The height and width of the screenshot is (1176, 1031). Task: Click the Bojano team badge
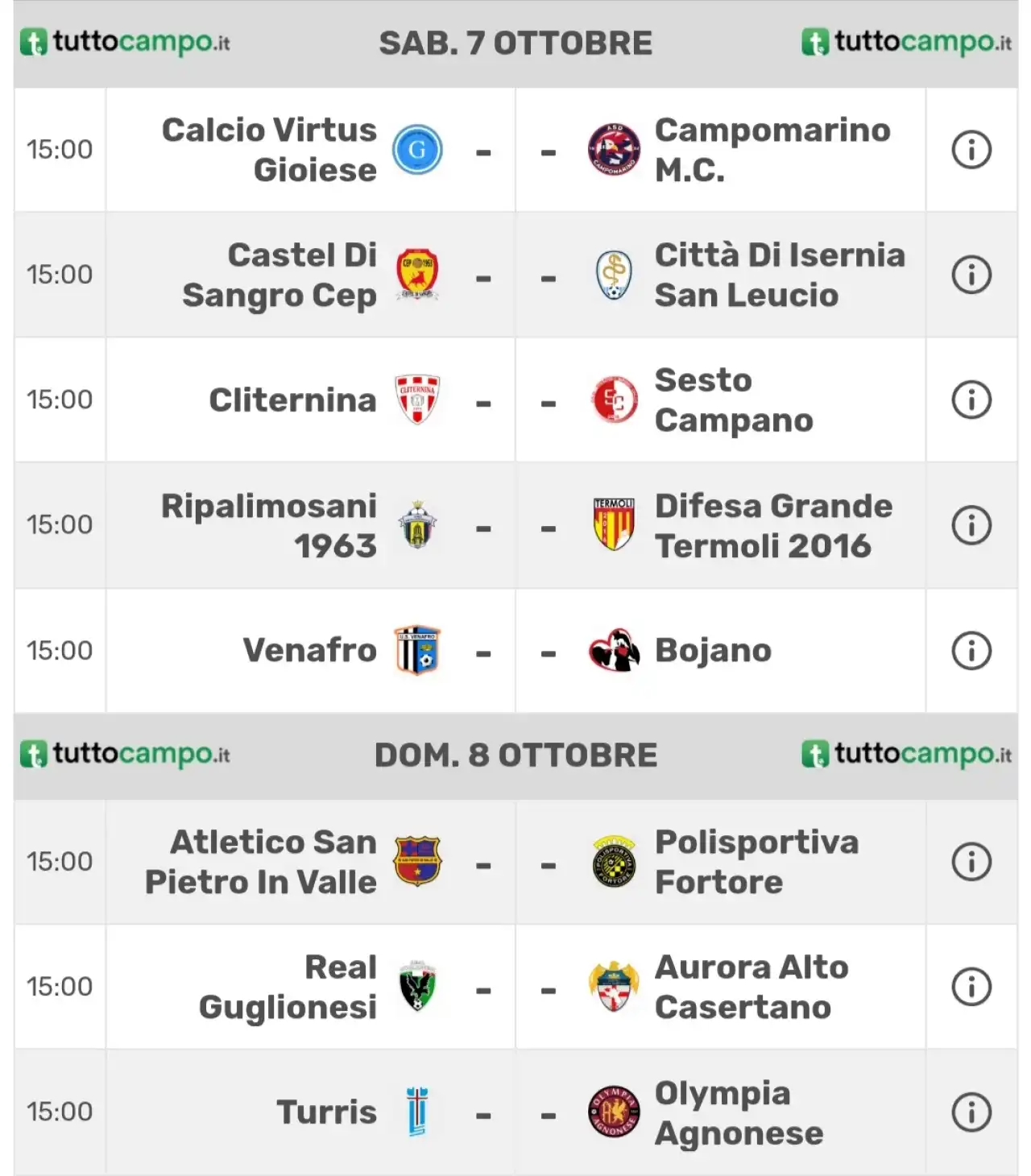click(614, 650)
